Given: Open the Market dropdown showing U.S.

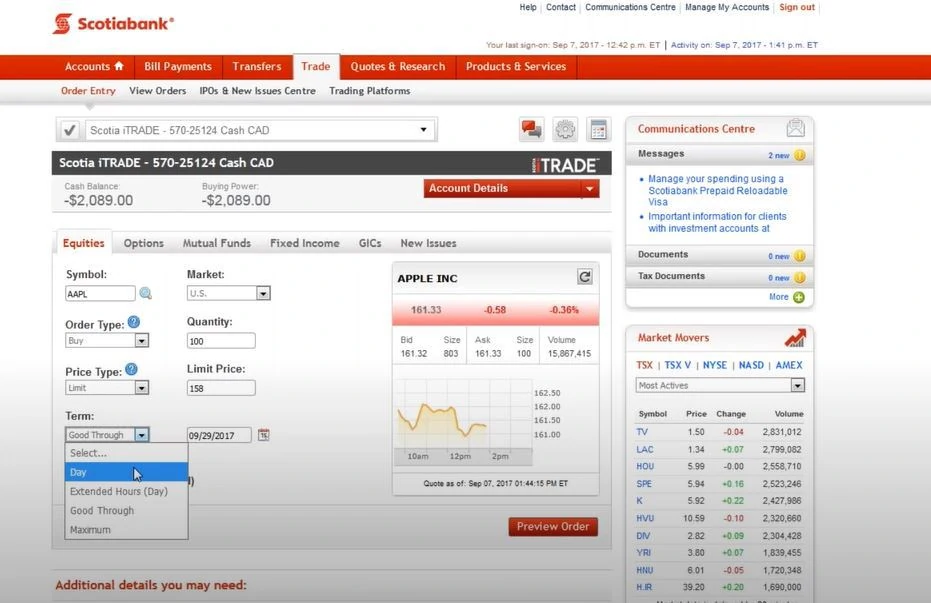Looking at the screenshot, I should pyautogui.click(x=229, y=294).
